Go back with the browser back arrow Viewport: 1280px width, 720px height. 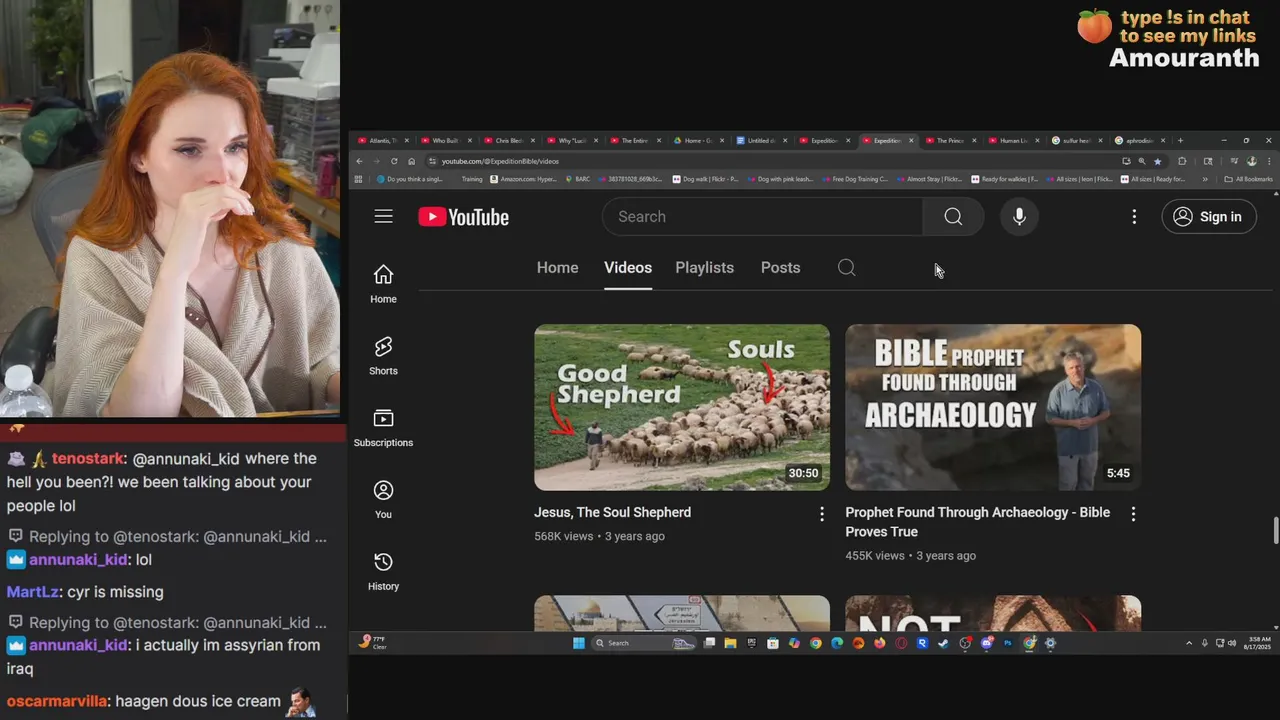359,161
